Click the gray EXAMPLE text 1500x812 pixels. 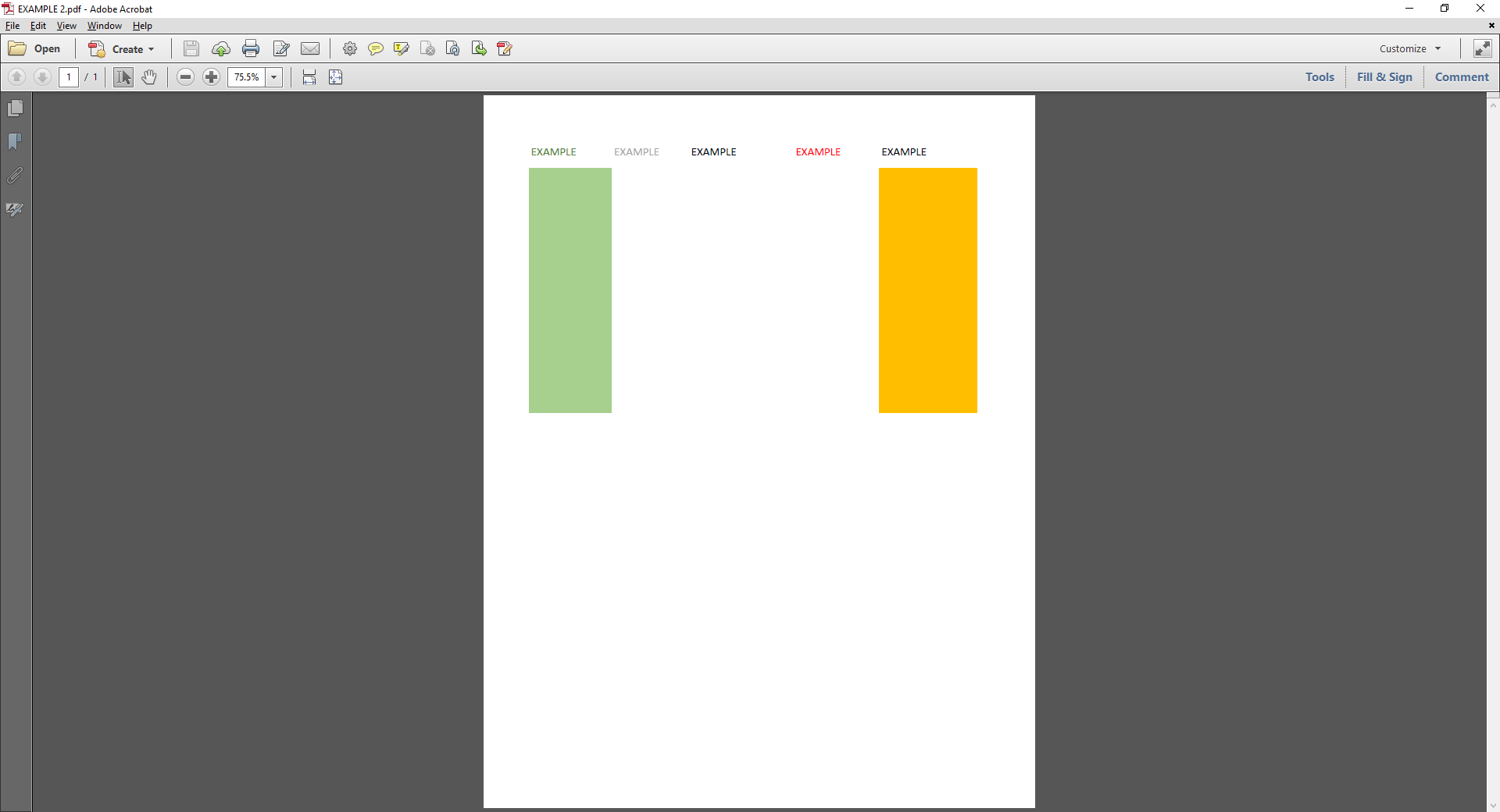click(x=637, y=152)
